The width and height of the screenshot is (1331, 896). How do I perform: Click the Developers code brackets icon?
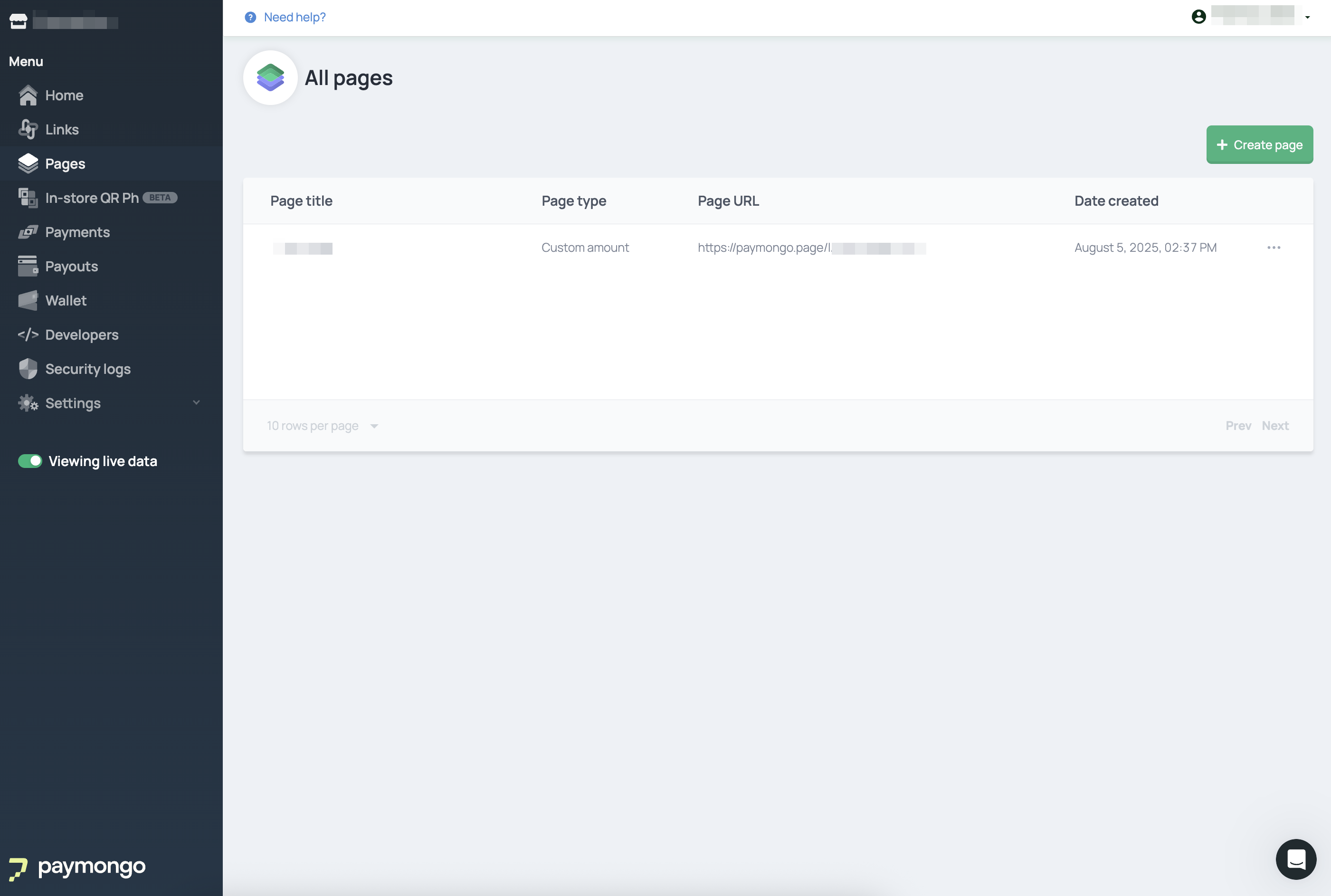pos(28,335)
